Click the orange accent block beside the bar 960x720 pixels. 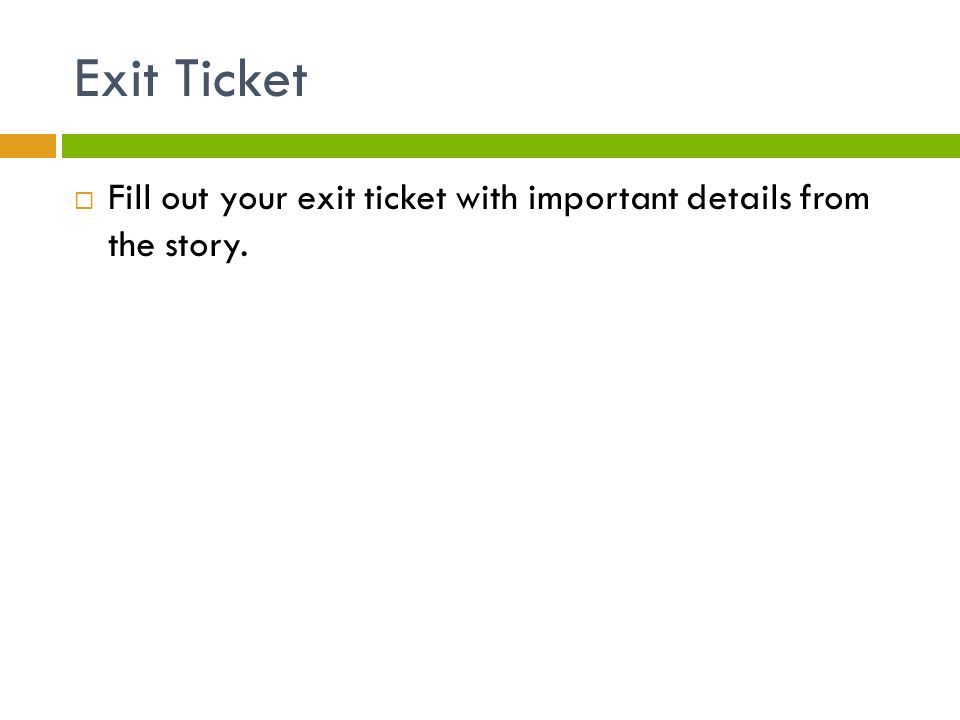tap(28, 146)
